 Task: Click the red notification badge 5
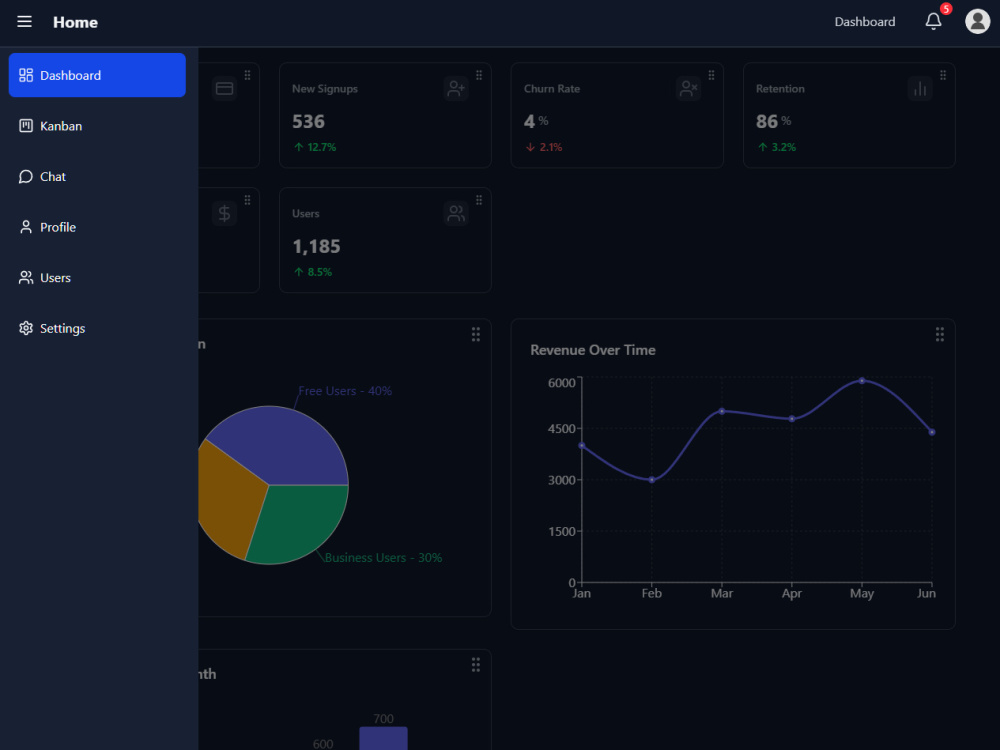click(x=946, y=9)
